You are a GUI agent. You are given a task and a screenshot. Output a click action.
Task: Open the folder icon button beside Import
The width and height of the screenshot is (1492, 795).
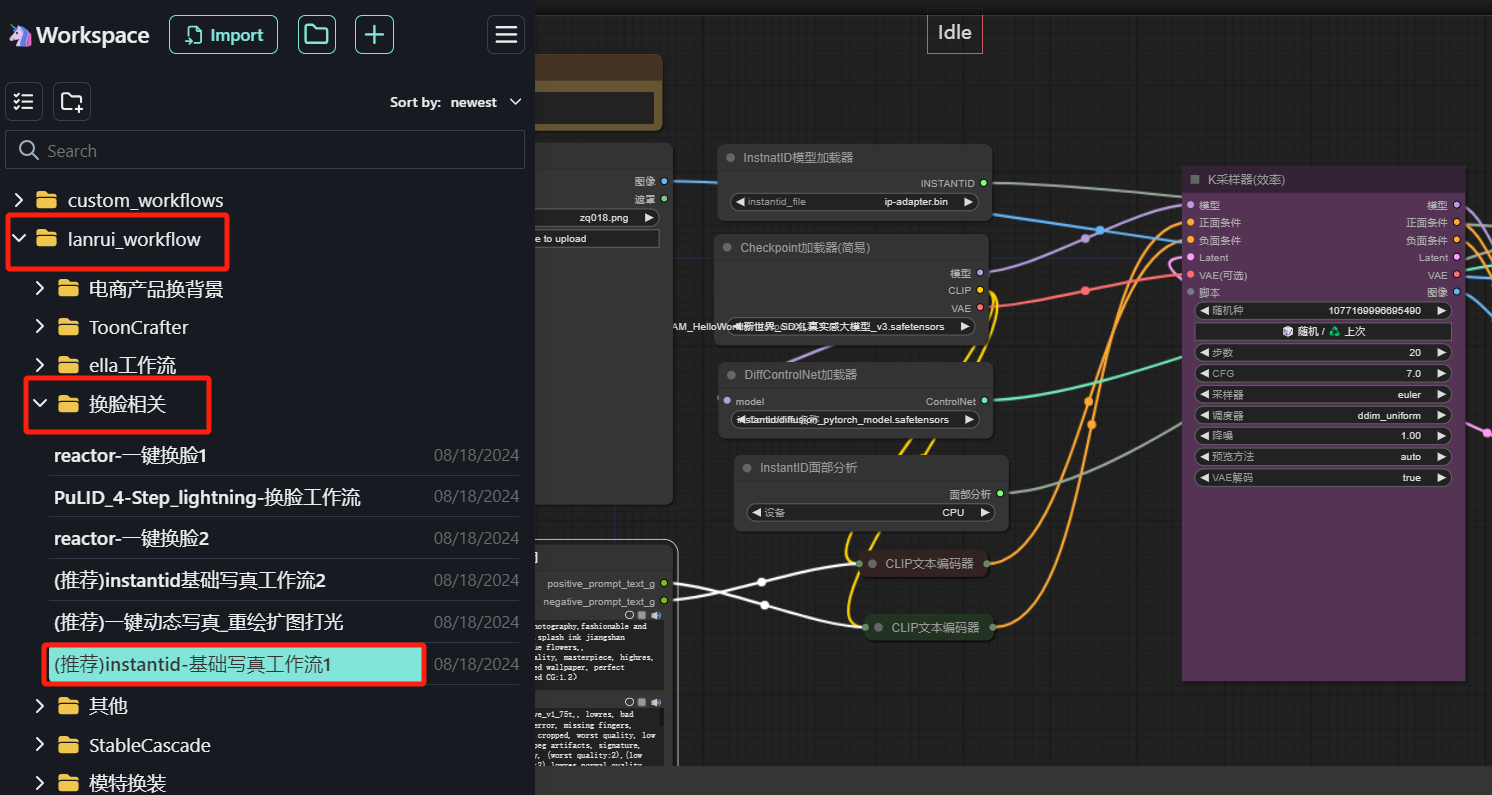316,35
